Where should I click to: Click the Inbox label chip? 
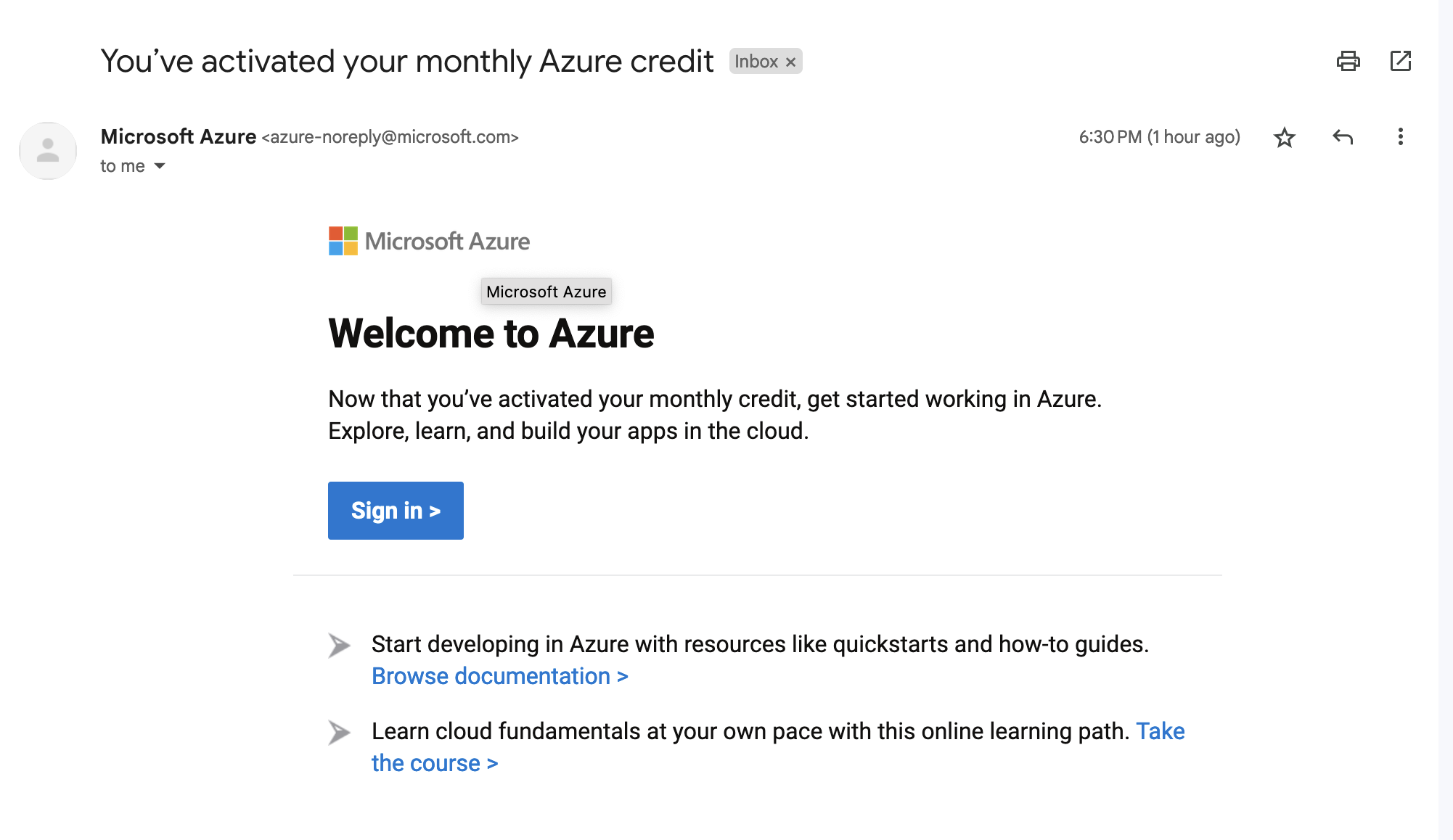(758, 61)
